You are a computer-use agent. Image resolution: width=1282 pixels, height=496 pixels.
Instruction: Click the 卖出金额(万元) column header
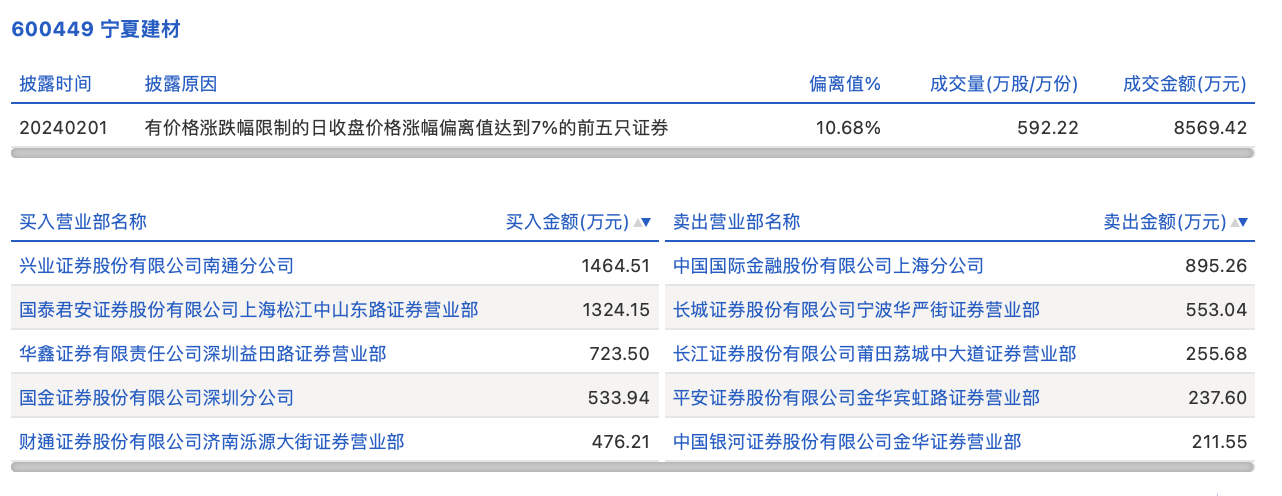tap(1164, 222)
